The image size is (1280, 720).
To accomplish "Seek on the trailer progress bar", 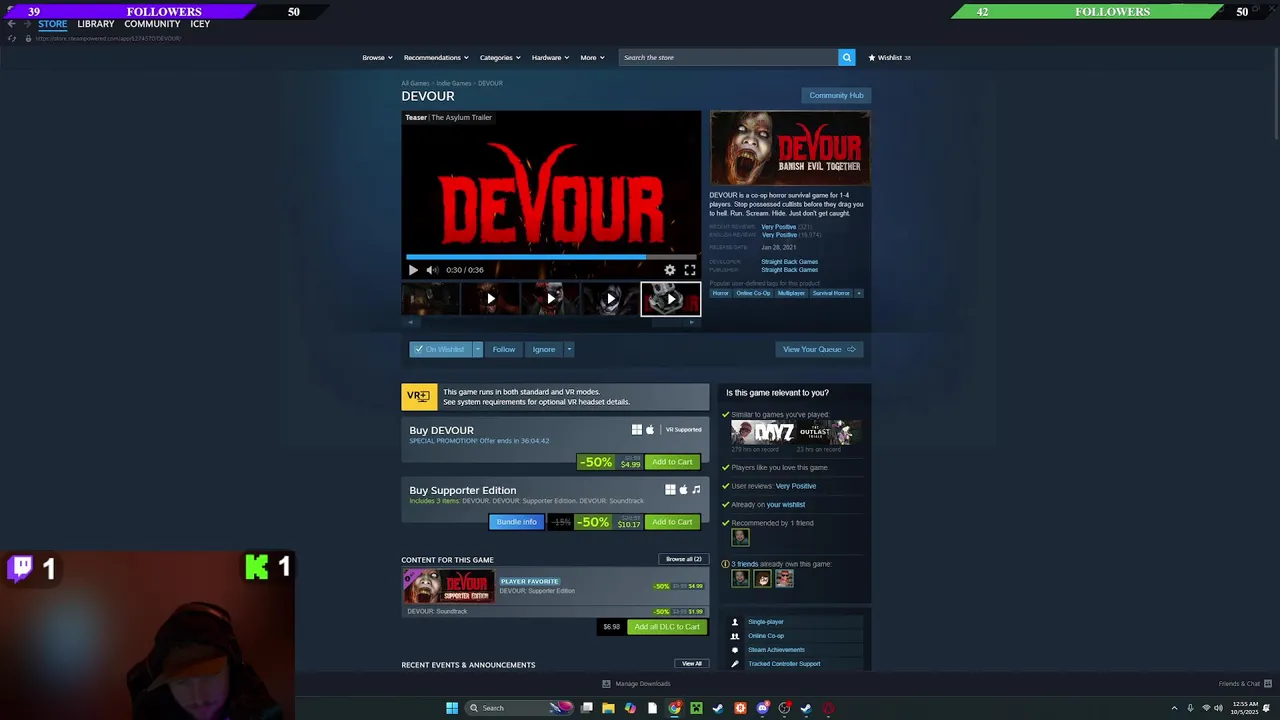I will click(551, 257).
